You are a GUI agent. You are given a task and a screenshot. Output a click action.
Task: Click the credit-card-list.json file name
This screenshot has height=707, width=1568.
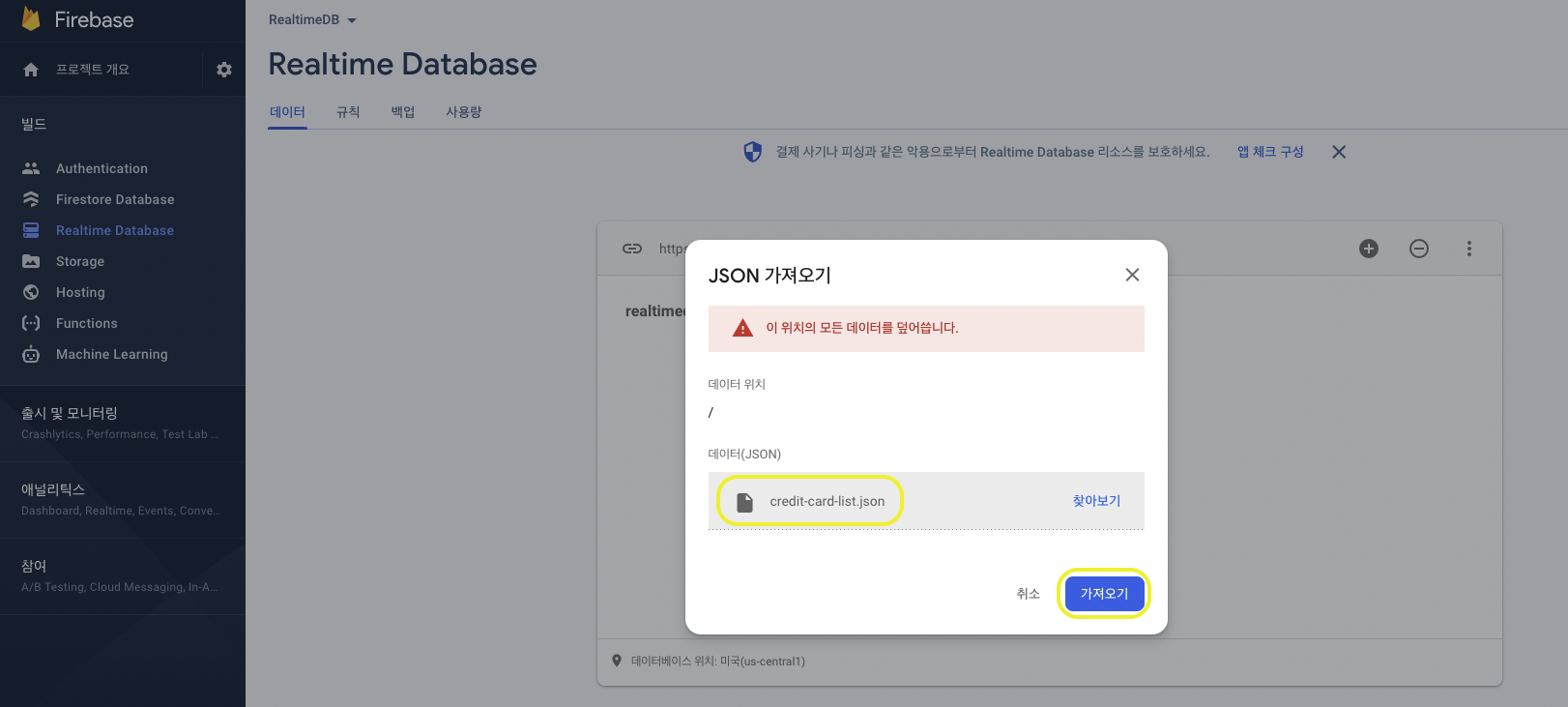[x=828, y=501]
